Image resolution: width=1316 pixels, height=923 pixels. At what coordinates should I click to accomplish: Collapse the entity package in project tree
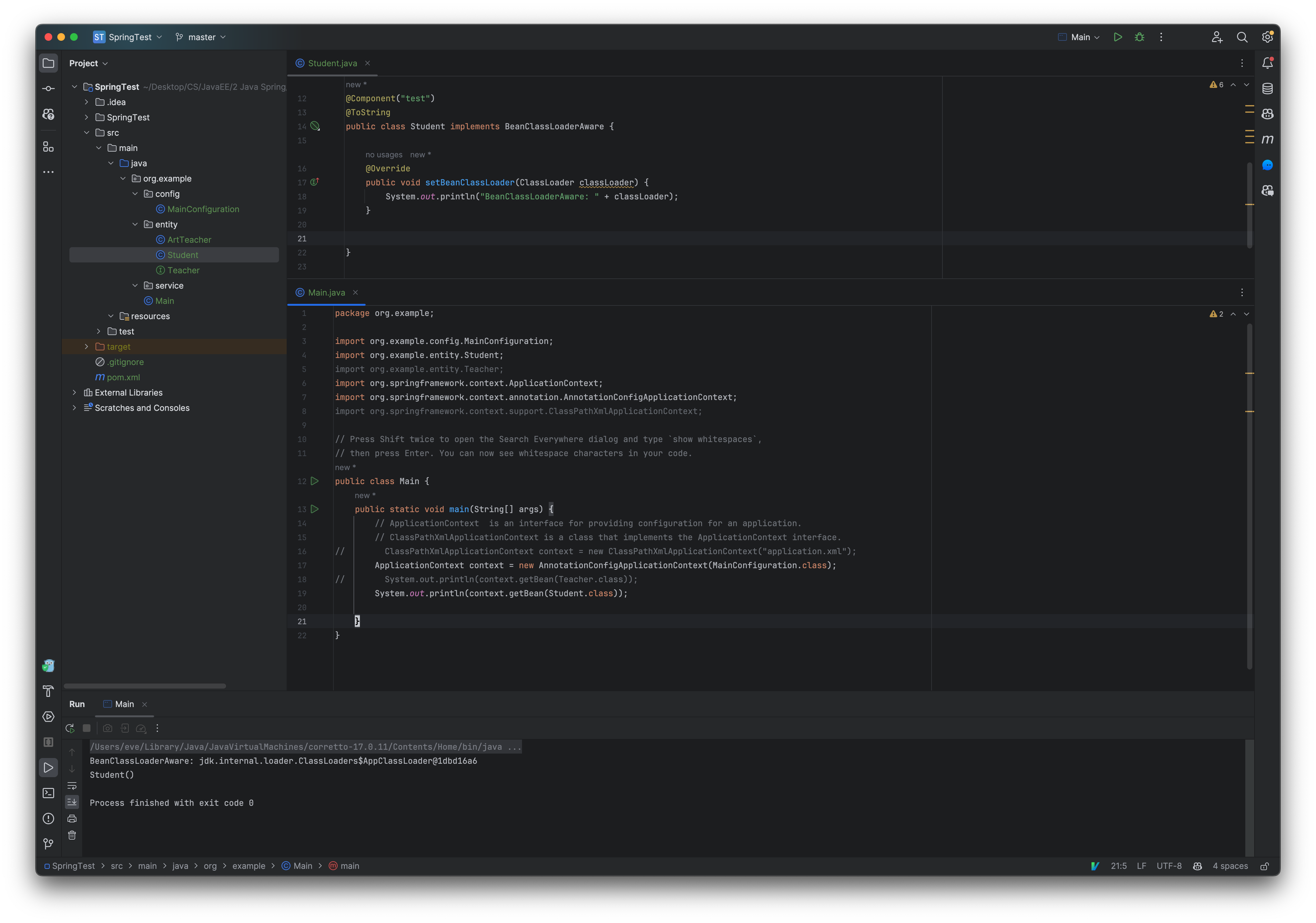pyautogui.click(x=135, y=224)
